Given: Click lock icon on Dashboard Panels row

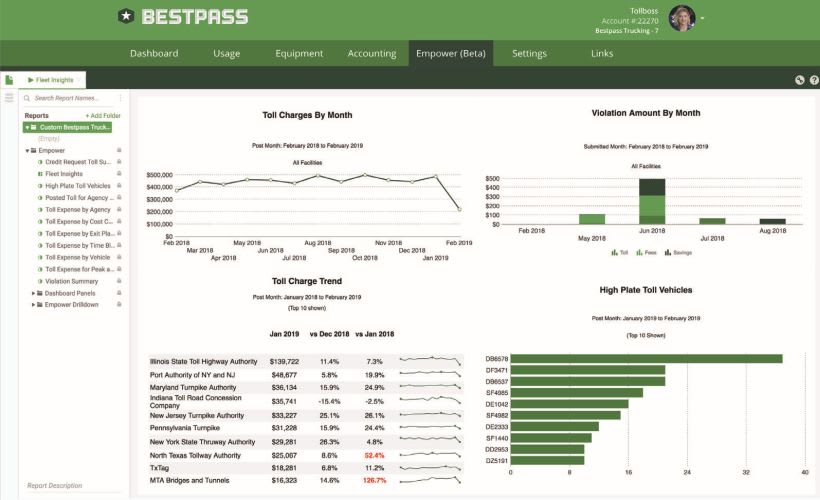Looking at the screenshot, I should click(x=119, y=293).
